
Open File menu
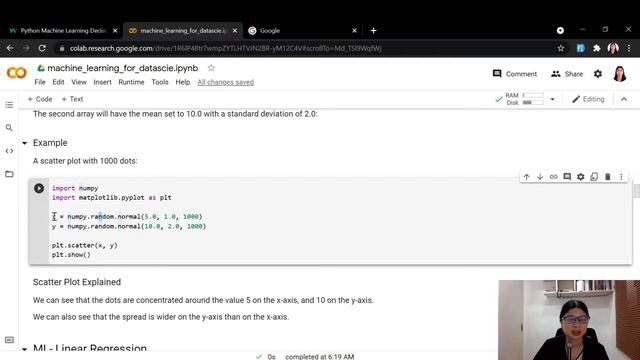pos(40,82)
